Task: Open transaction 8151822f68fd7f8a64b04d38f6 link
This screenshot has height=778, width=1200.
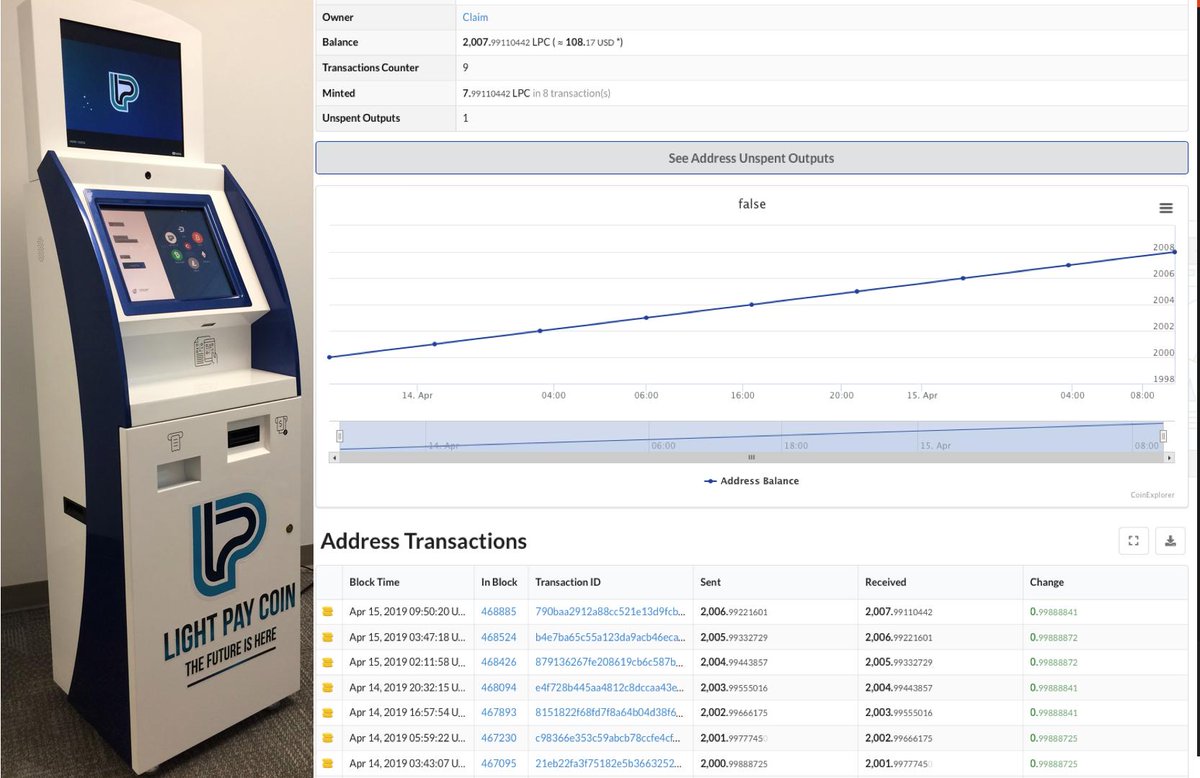Action: tap(610, 712)
